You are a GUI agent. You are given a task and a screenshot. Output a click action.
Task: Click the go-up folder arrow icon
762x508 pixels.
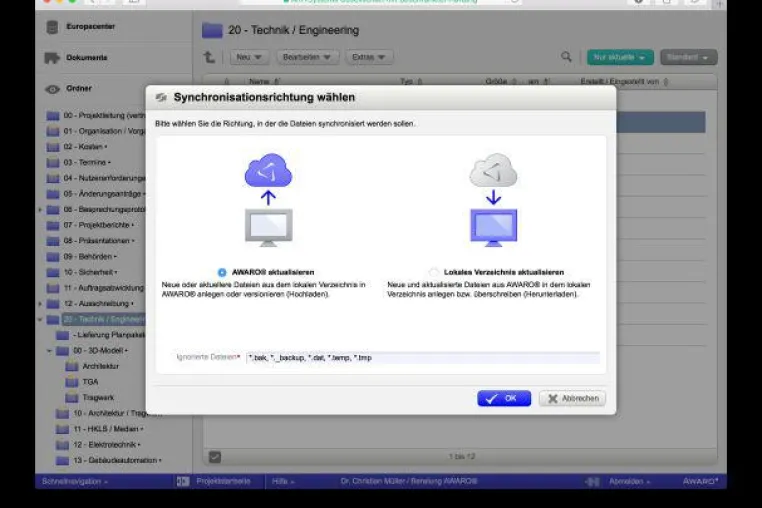(209, 57)
